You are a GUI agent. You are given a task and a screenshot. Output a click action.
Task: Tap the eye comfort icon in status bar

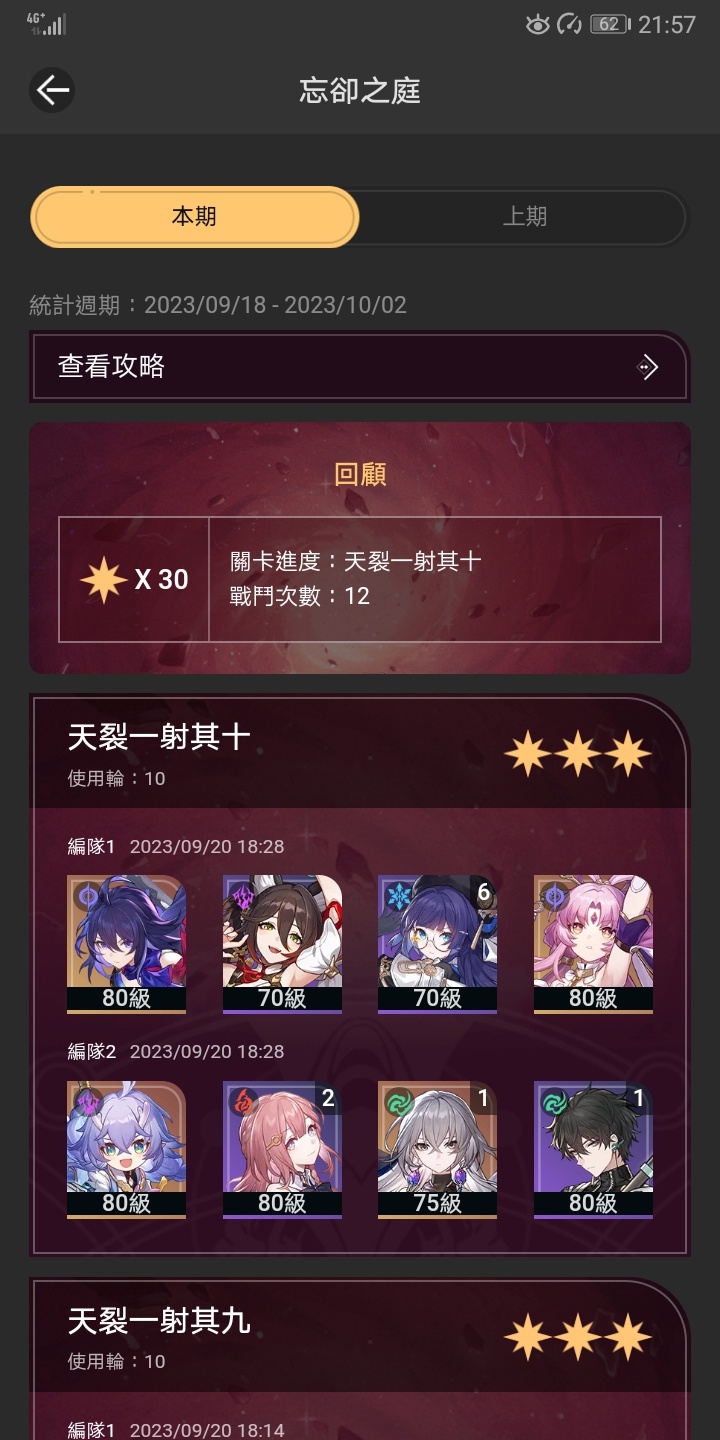(538, 24)
